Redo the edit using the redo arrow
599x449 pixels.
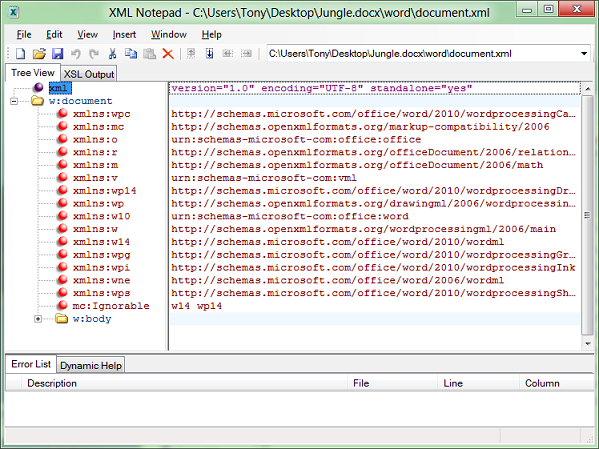coord(94,54)
